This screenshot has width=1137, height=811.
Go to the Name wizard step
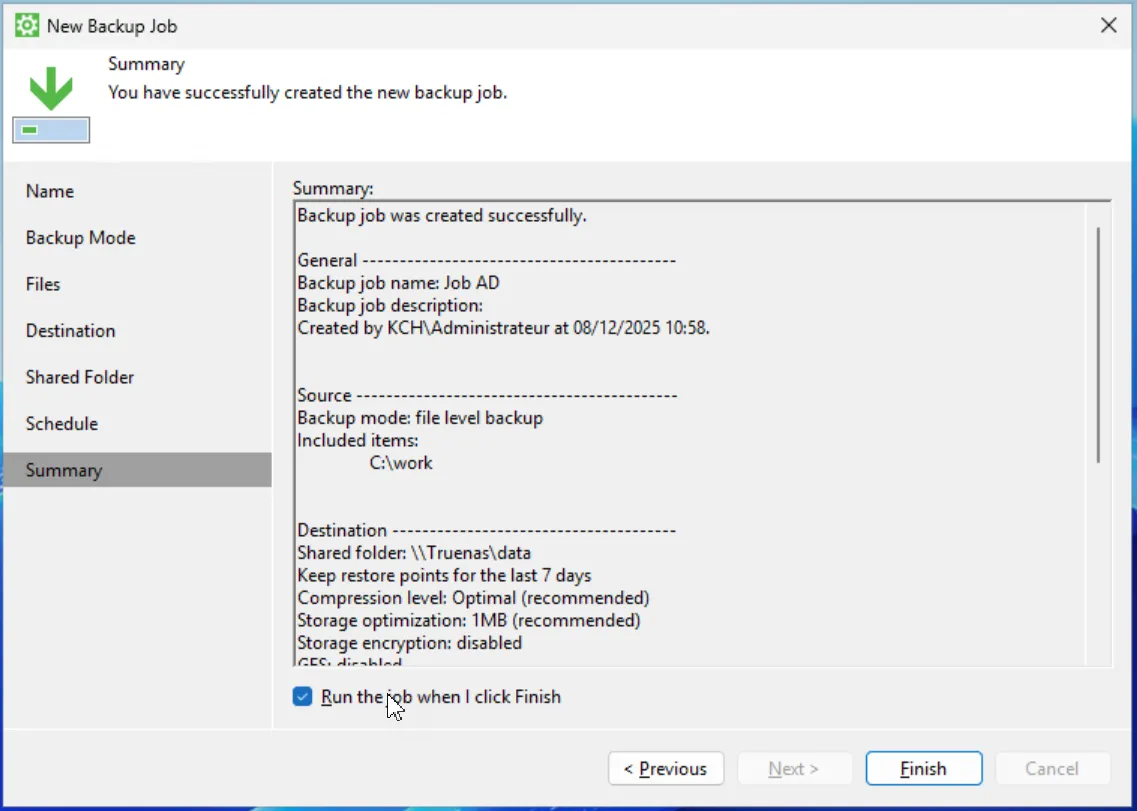coord(50,191)
